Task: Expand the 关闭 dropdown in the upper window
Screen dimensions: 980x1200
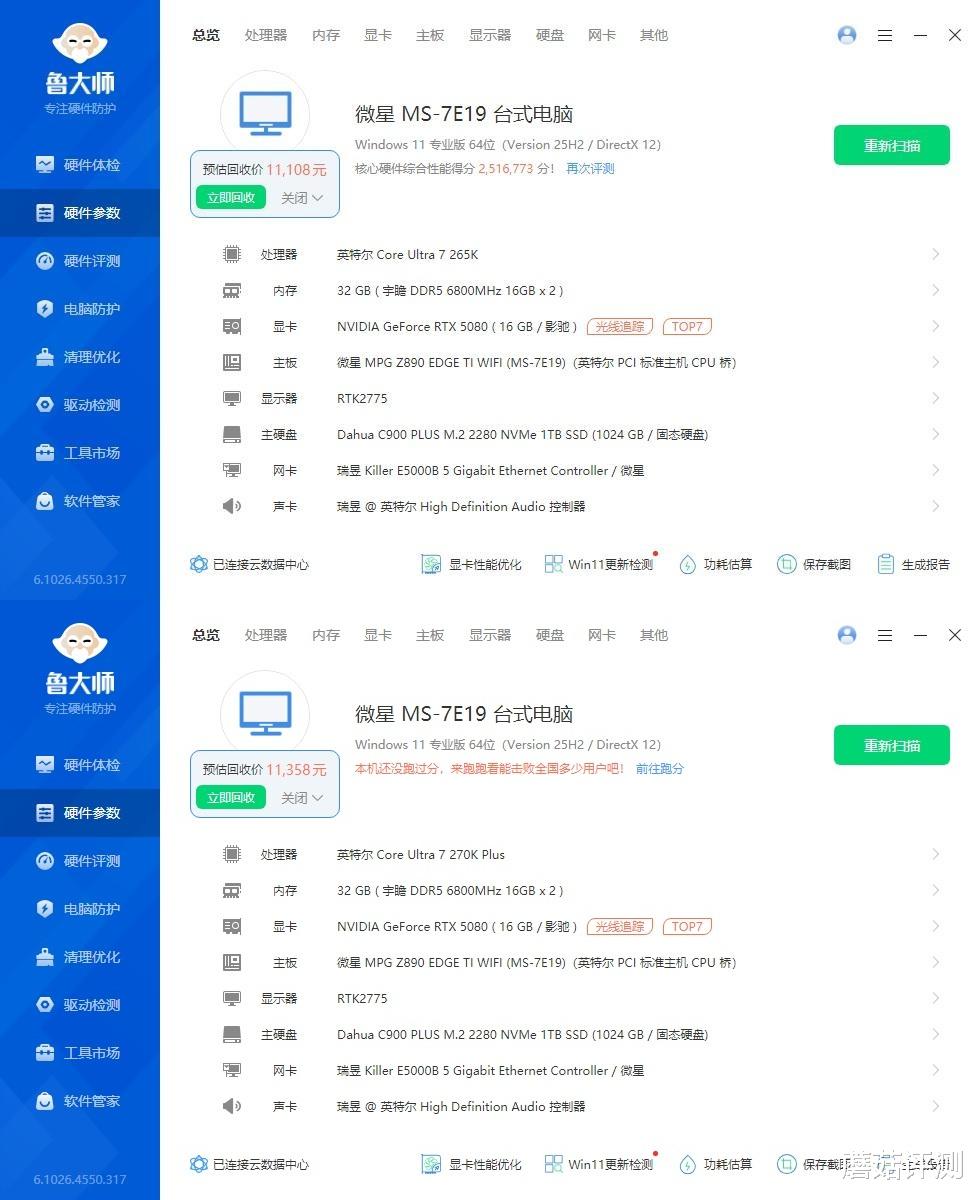Action: [302, 198]
